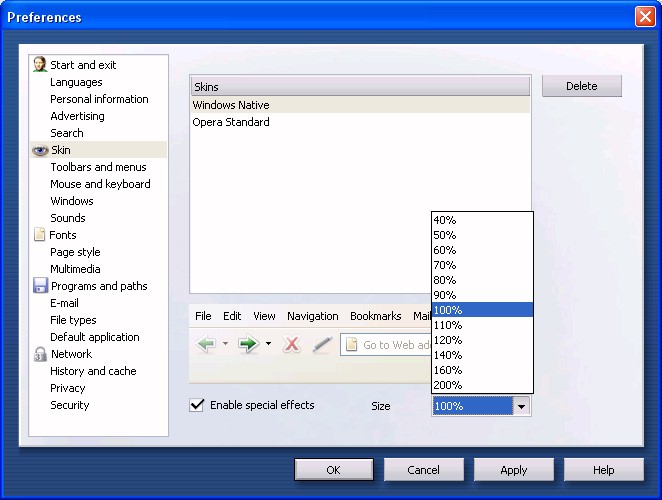Screen dimensions: 662x500
Task: Click the floppy disk Programs and paths icon
Action: pos(40,286)
